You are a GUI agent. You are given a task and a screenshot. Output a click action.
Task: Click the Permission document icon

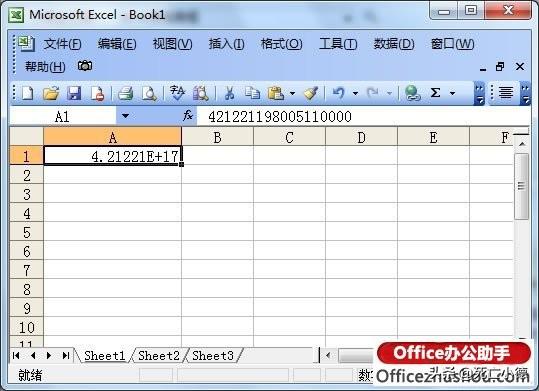pos(97,93)
